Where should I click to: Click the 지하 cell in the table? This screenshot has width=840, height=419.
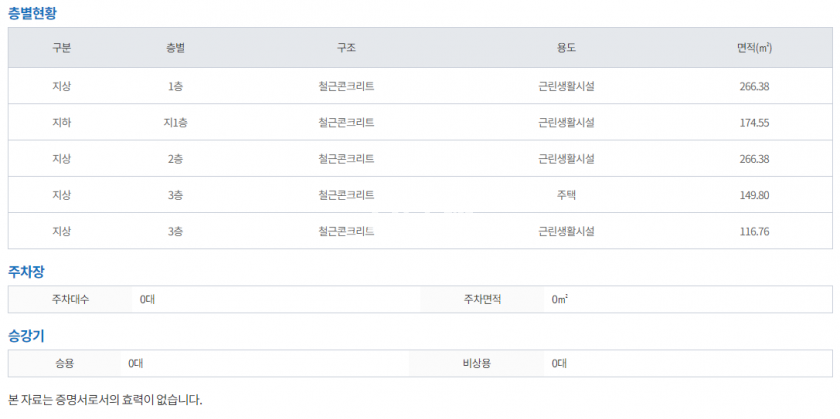(61, 122)
